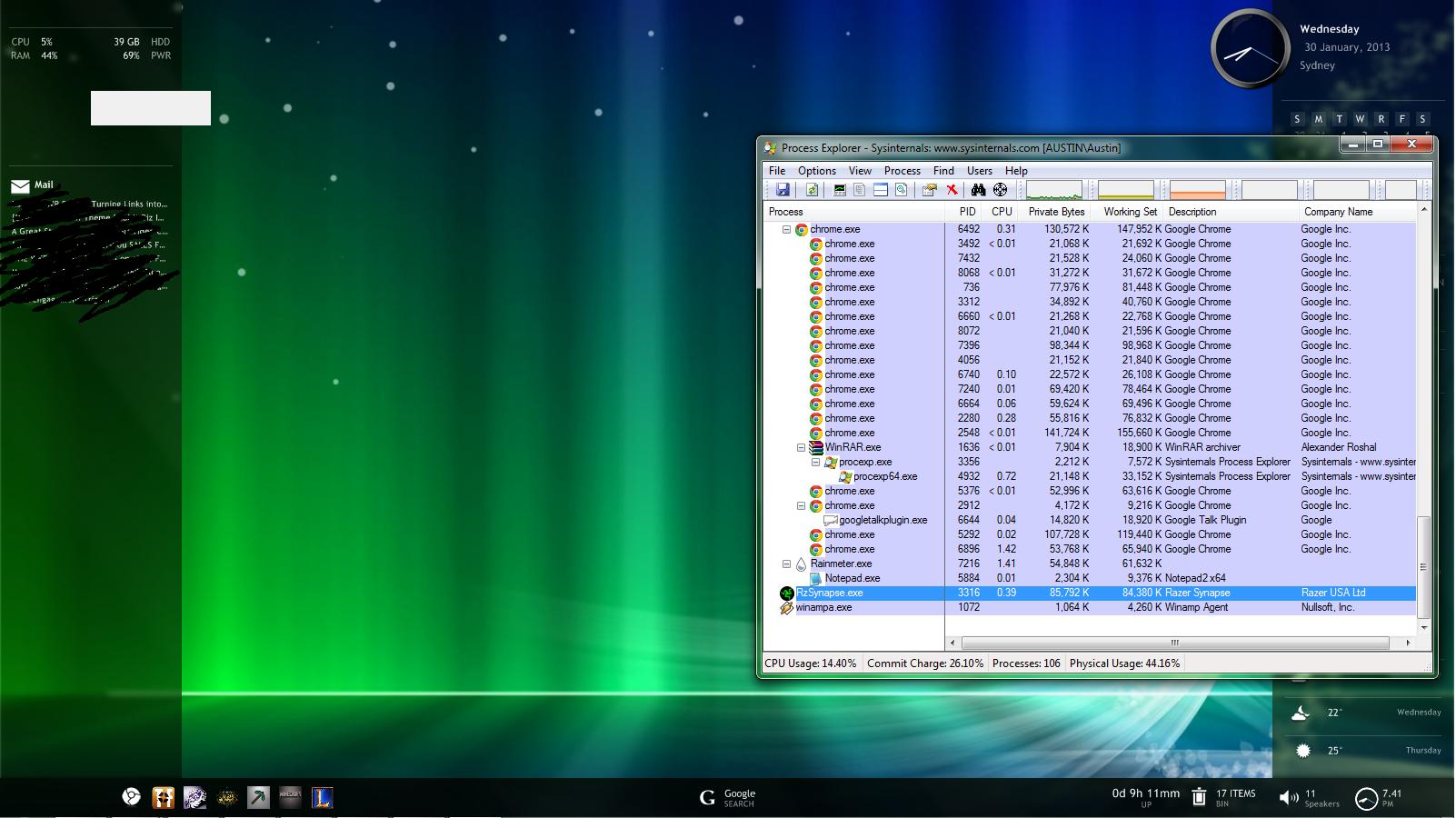
Task: Sort processes by the CPU column header
Action: click(1002, 212)
